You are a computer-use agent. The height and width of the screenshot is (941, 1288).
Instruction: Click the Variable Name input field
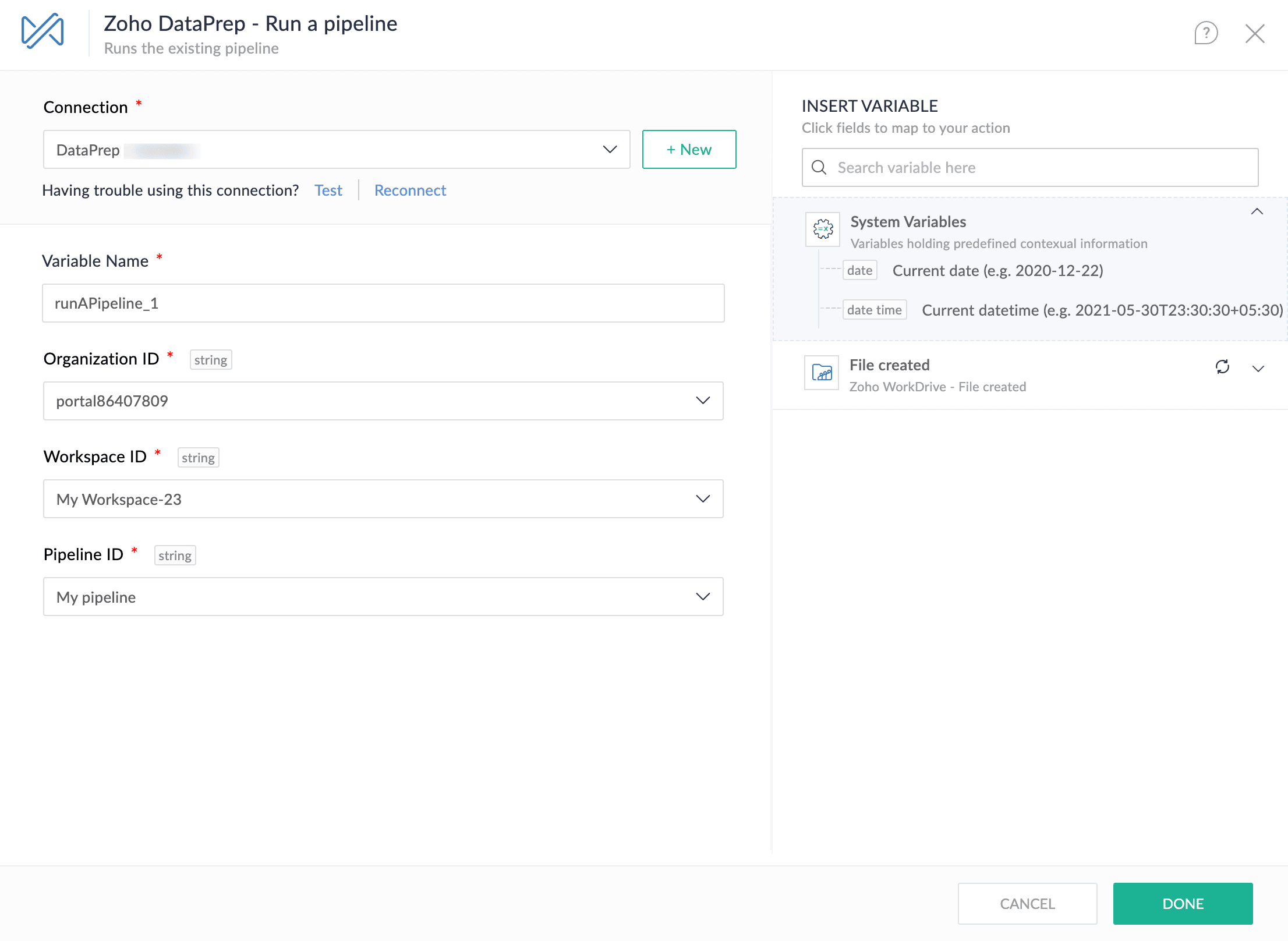tap(383, 303)
